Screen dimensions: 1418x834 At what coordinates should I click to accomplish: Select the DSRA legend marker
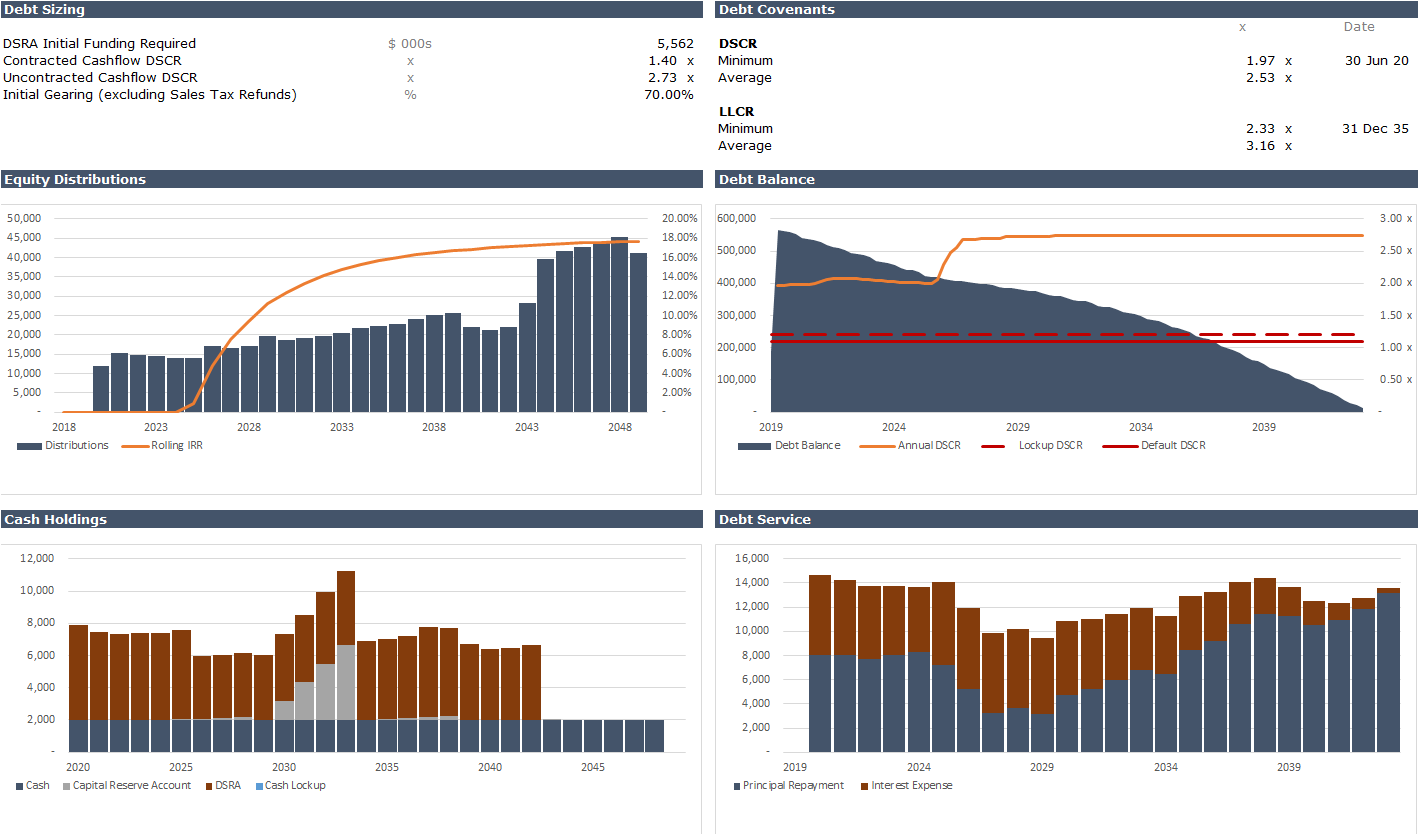[x=209, y=785]
